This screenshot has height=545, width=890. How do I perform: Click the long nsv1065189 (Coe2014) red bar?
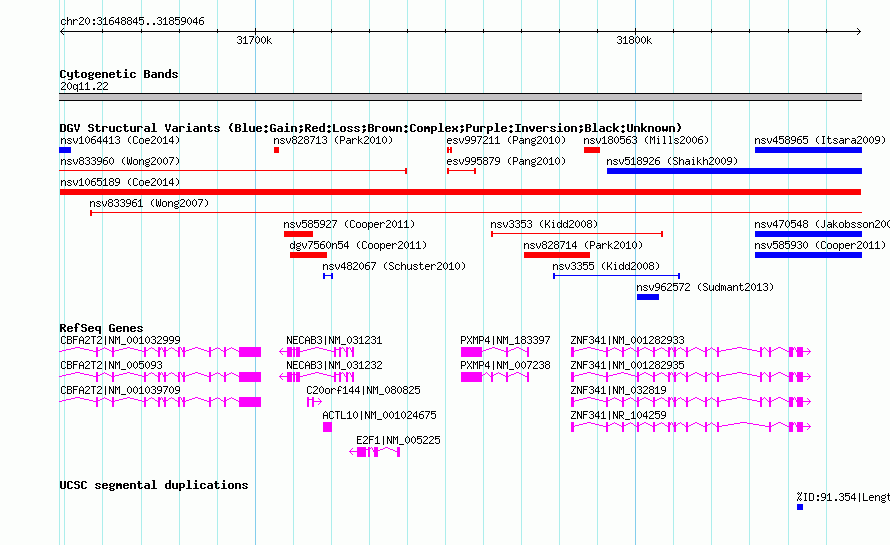460,192
